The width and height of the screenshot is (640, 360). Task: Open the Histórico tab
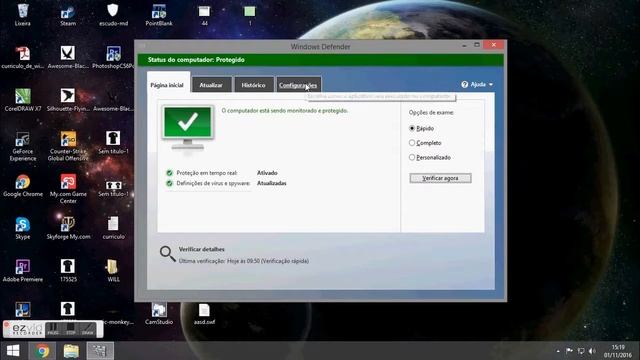click(253, 85)
